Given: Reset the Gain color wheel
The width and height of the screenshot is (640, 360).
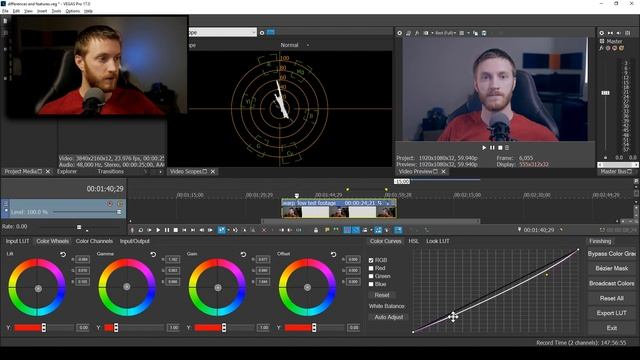Looking at the screenshot, I should click(x=243, y=254).
